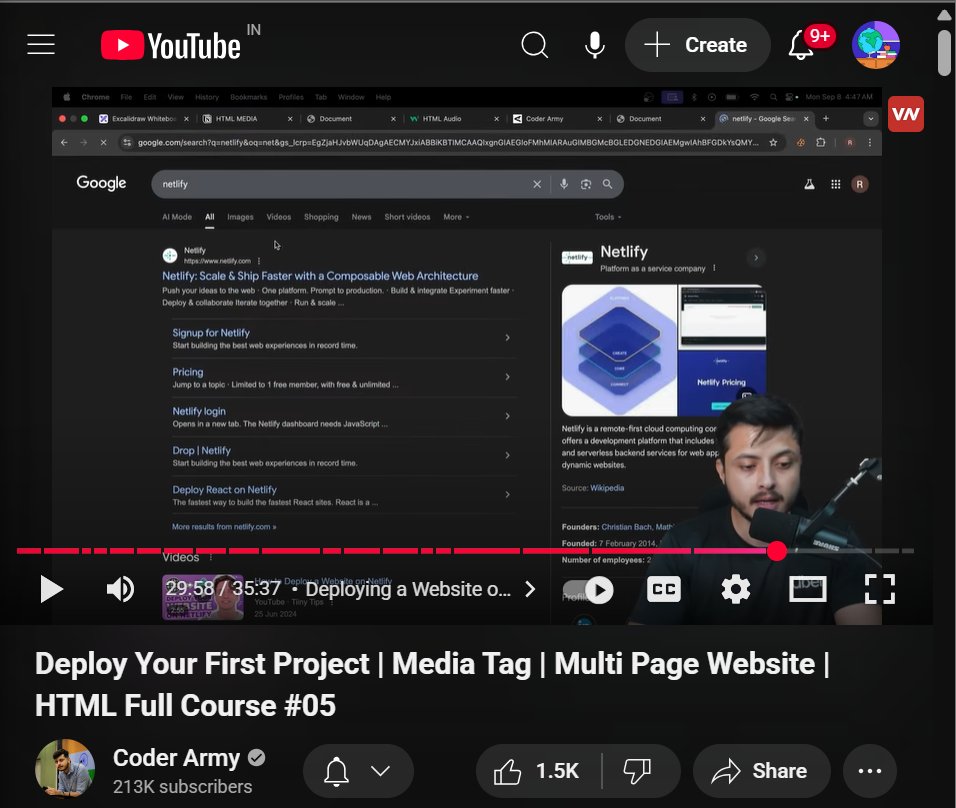Like the video (1.5K)

coord(537,771)
